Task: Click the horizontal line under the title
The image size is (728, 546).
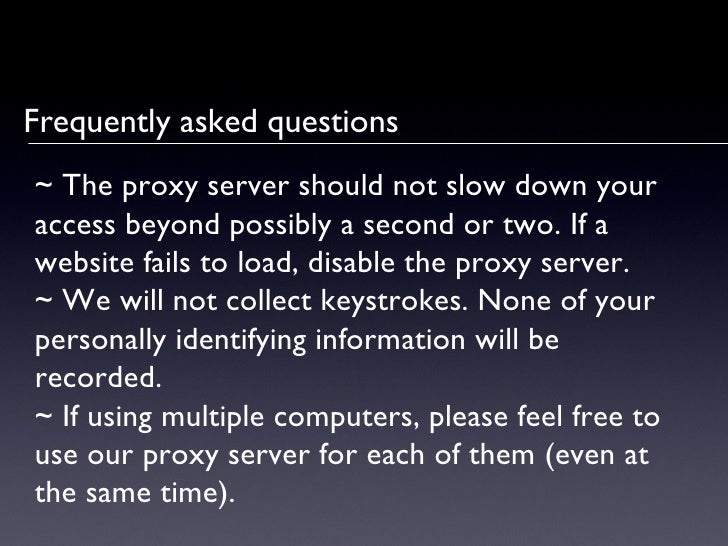Action: [378, 144]
